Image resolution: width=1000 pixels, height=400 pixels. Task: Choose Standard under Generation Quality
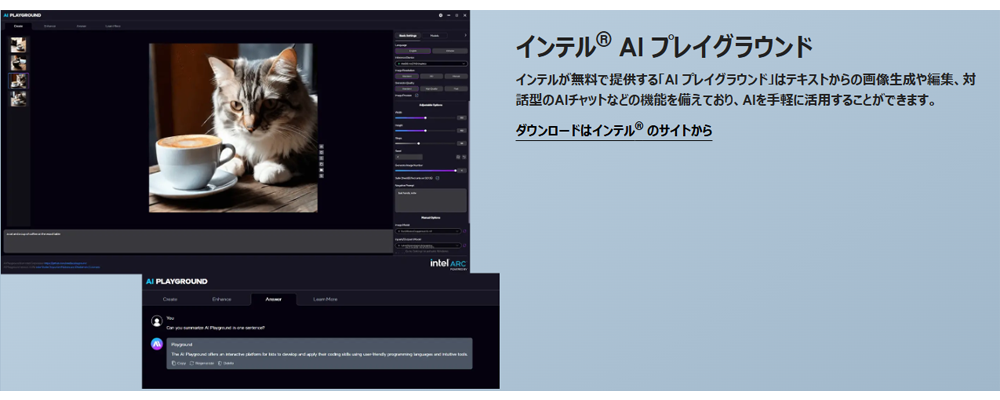pos(407,89)
